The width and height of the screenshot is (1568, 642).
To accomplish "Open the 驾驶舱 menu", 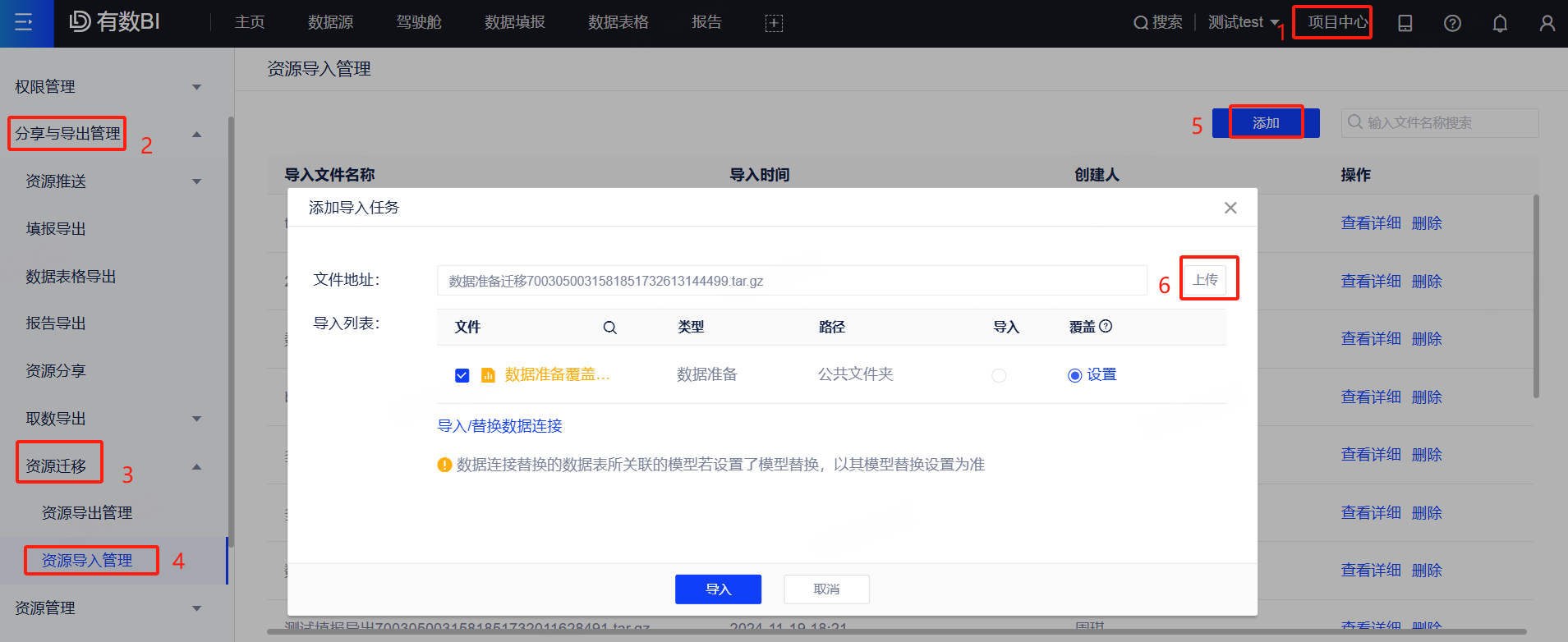I will click(x=419, y=23).
